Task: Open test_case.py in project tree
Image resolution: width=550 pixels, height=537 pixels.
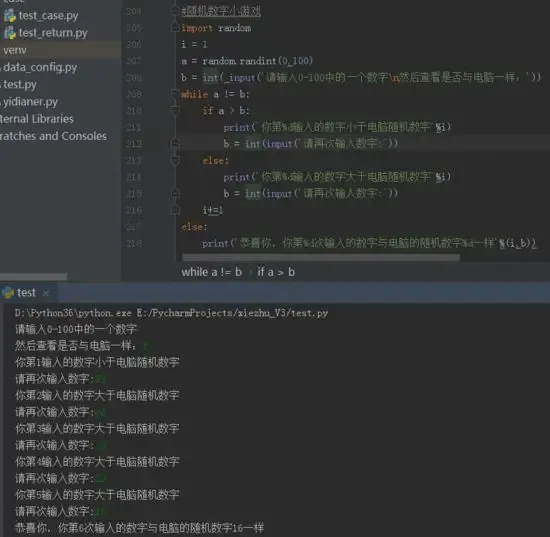Action: click(48, 16)
